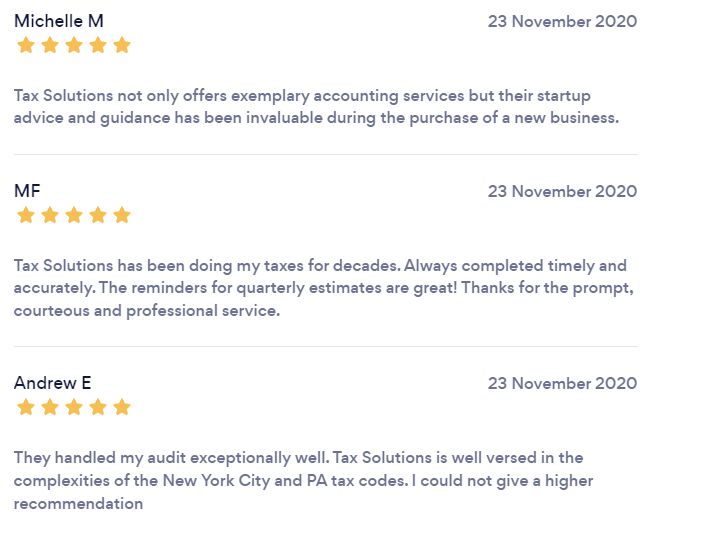Click the date on MF's review
The width and height of the screenshot is (716, 539).
coord(562,191)
